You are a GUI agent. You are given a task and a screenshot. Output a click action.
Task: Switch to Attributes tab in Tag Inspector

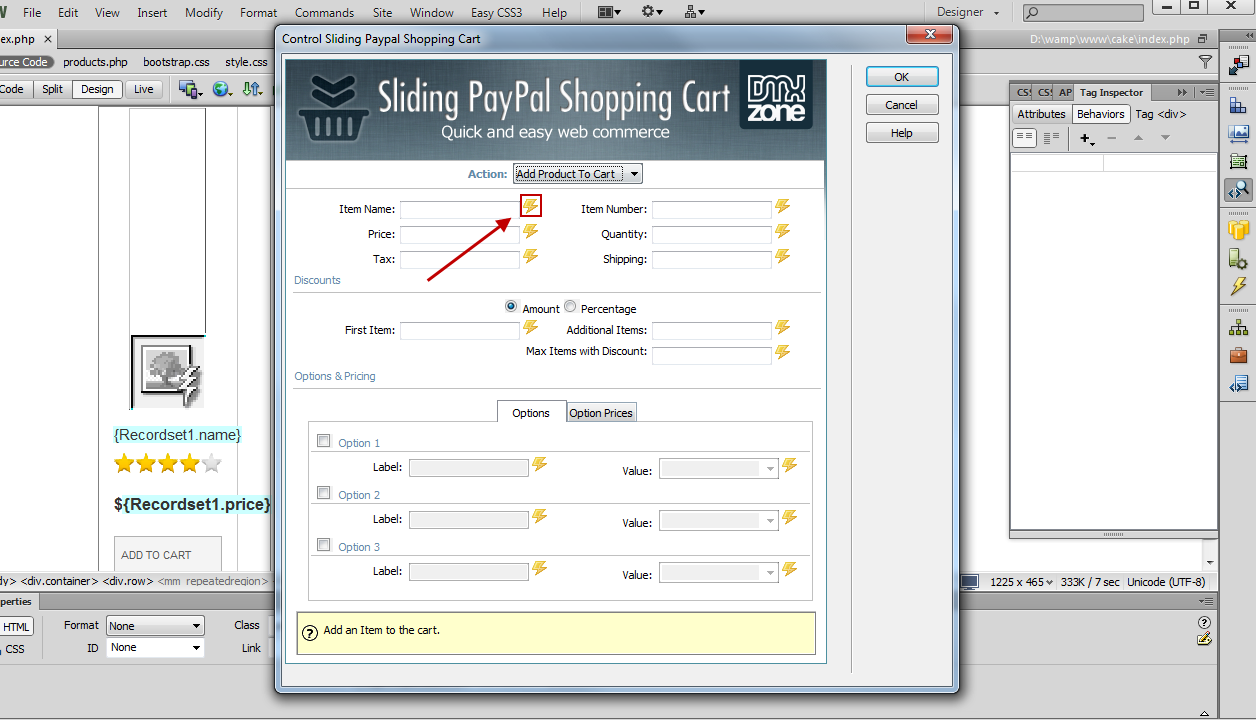1041,114
